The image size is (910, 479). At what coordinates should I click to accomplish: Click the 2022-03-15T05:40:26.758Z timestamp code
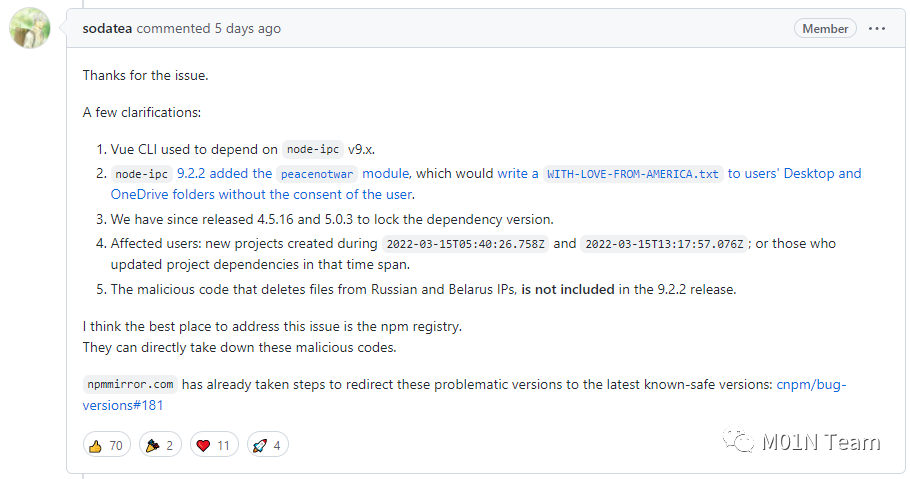click(x=465, y=244)
